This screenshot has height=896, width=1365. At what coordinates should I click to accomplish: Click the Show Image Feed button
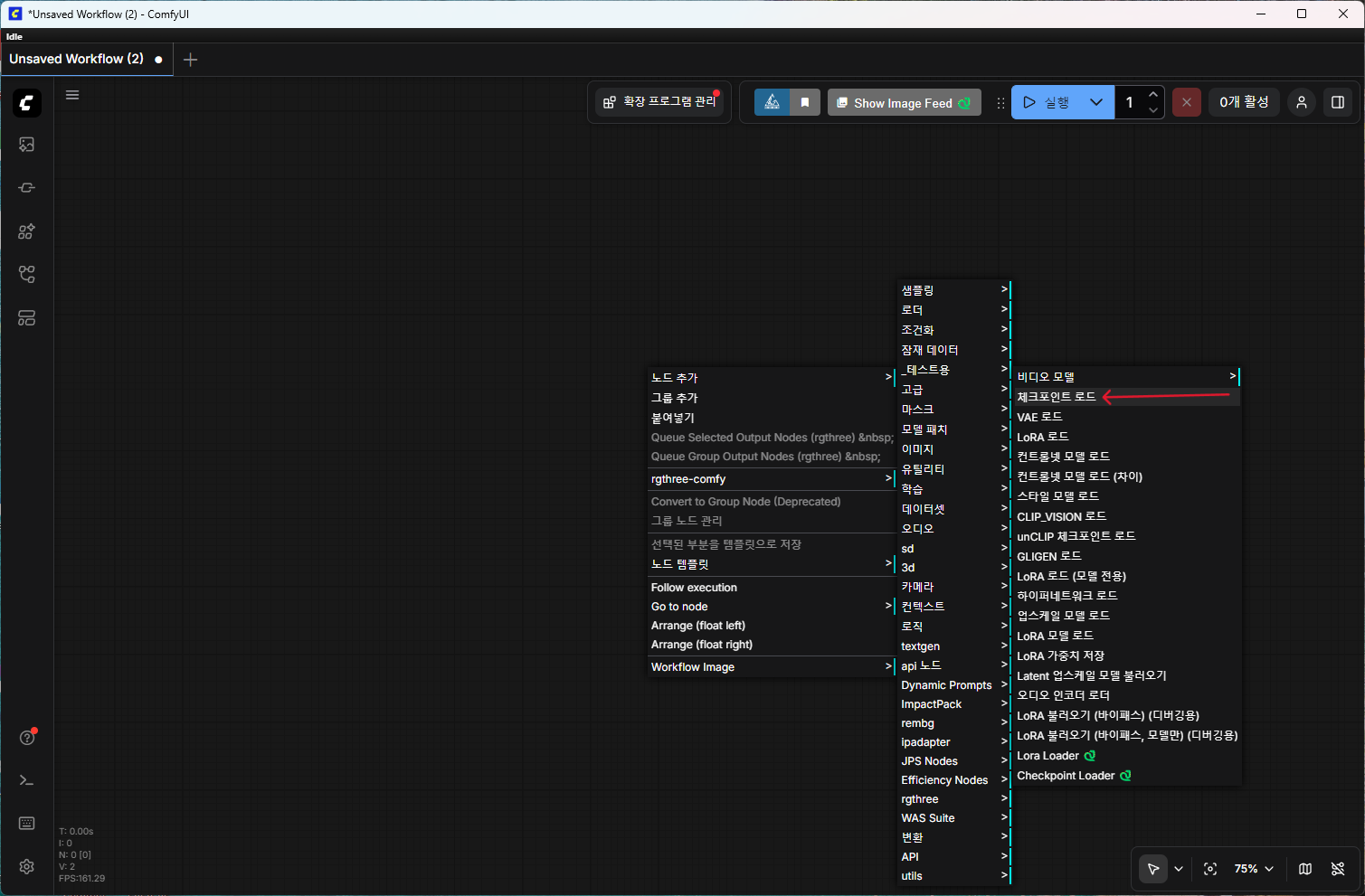(904, 102)
